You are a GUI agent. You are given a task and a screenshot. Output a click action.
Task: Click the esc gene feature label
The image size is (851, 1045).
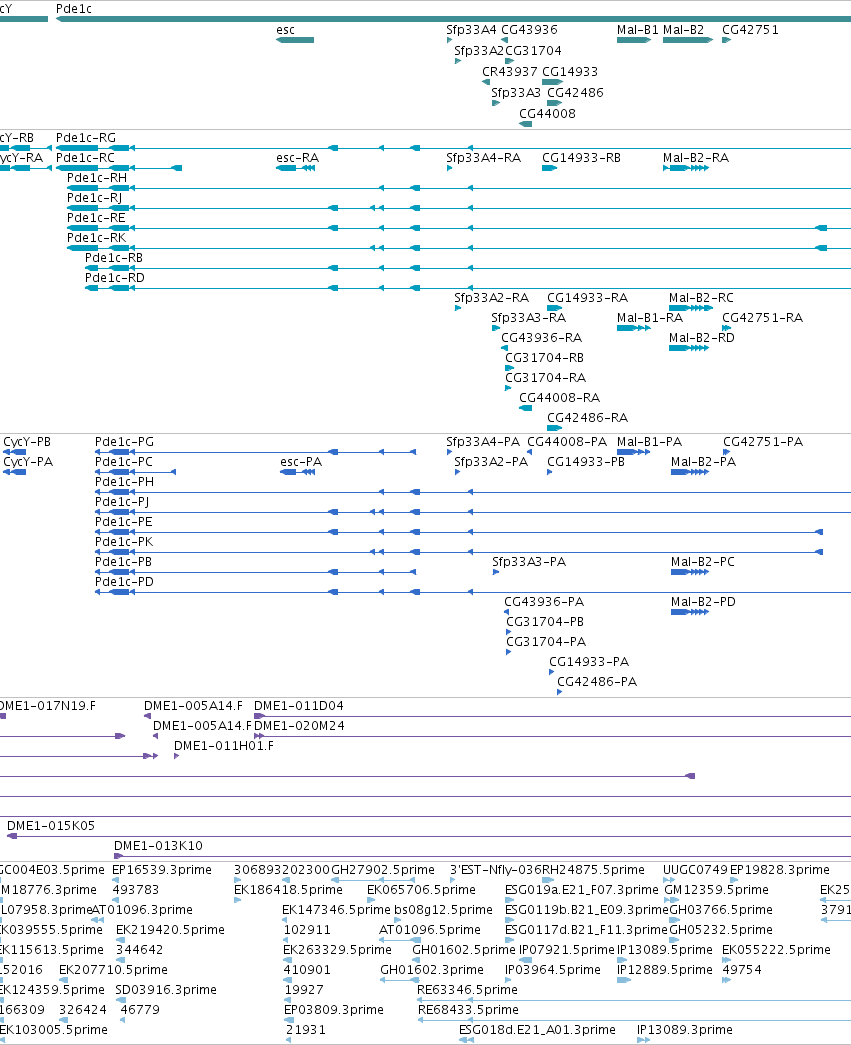(285, 30)
